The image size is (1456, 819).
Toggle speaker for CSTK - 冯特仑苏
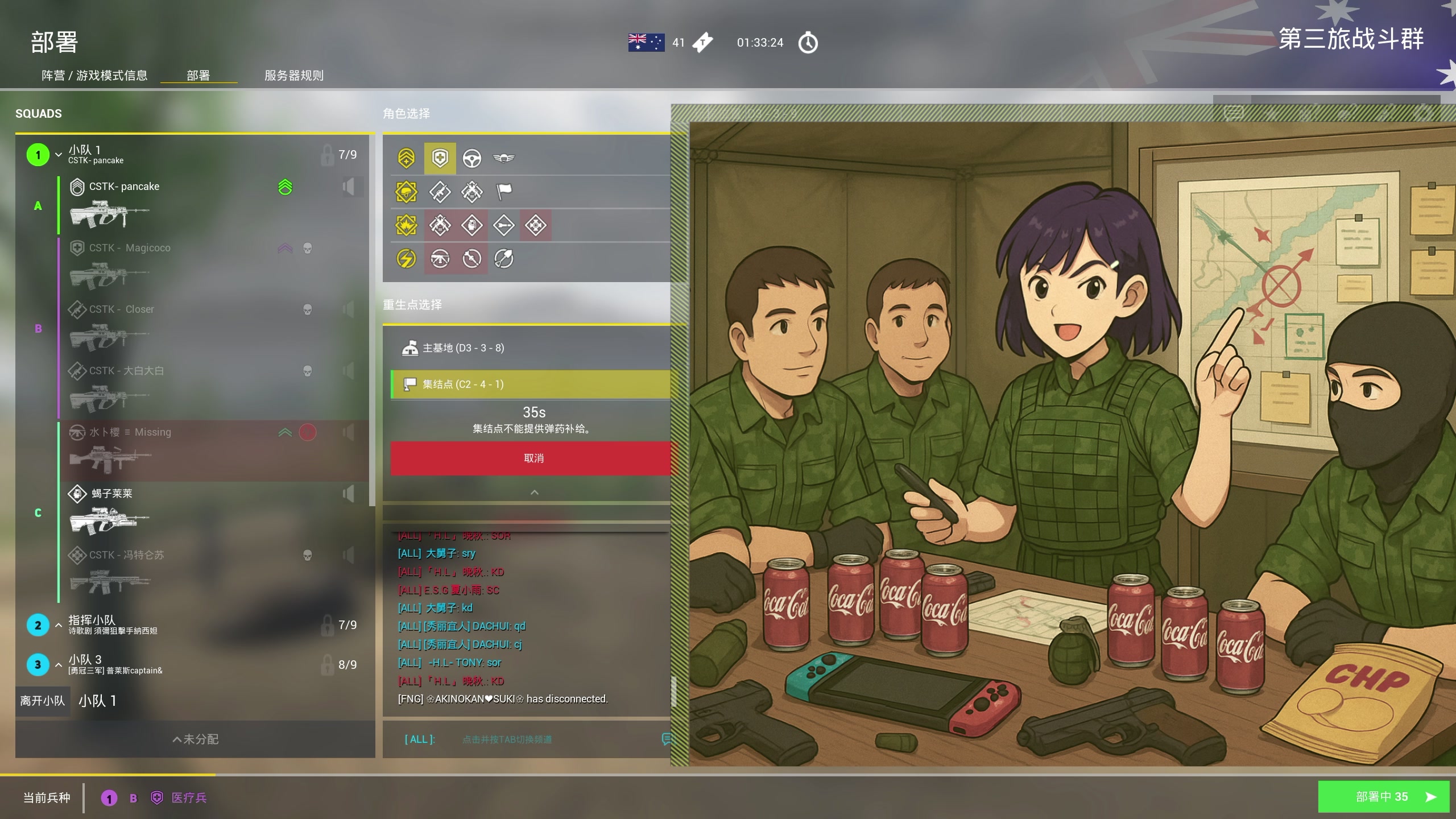click(349, 555)
